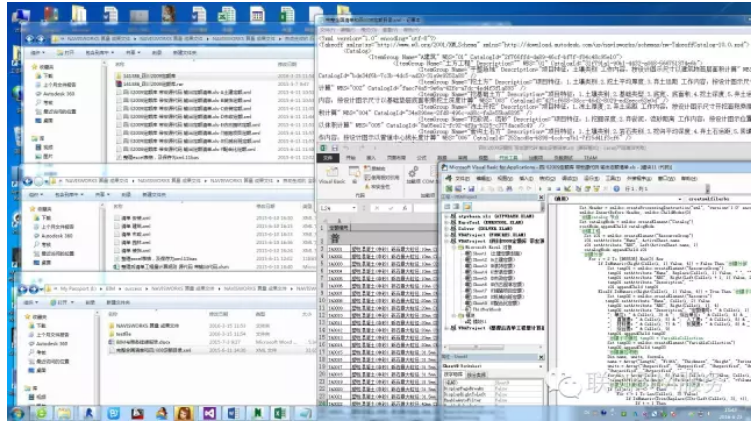
Task: Open the 文件 File tab in Excel
Action: (x=328, y=158)
